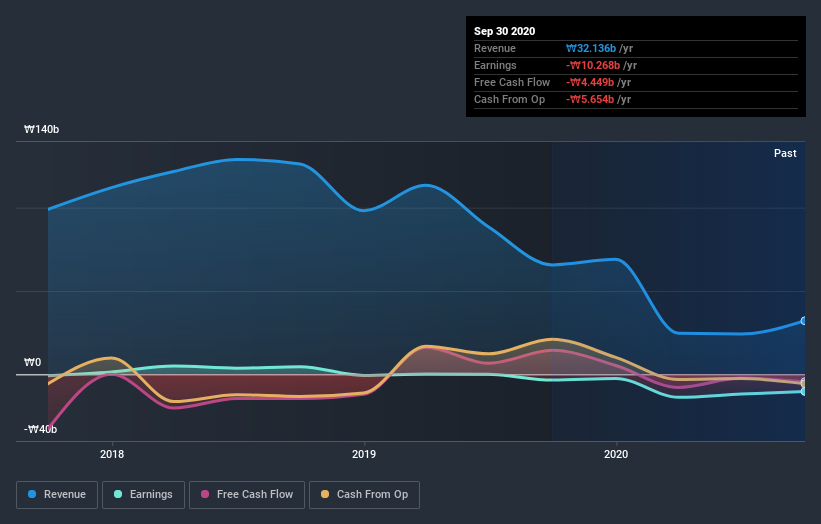Click the Revenue row label in tooltip

click(495, 48)
